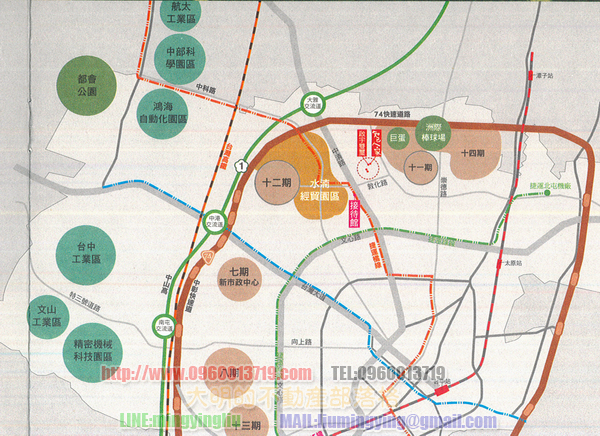This screenshot has height=436, width=600.
Task: Click the 鴻海自動化園區 circle
Action: [181, 103]
